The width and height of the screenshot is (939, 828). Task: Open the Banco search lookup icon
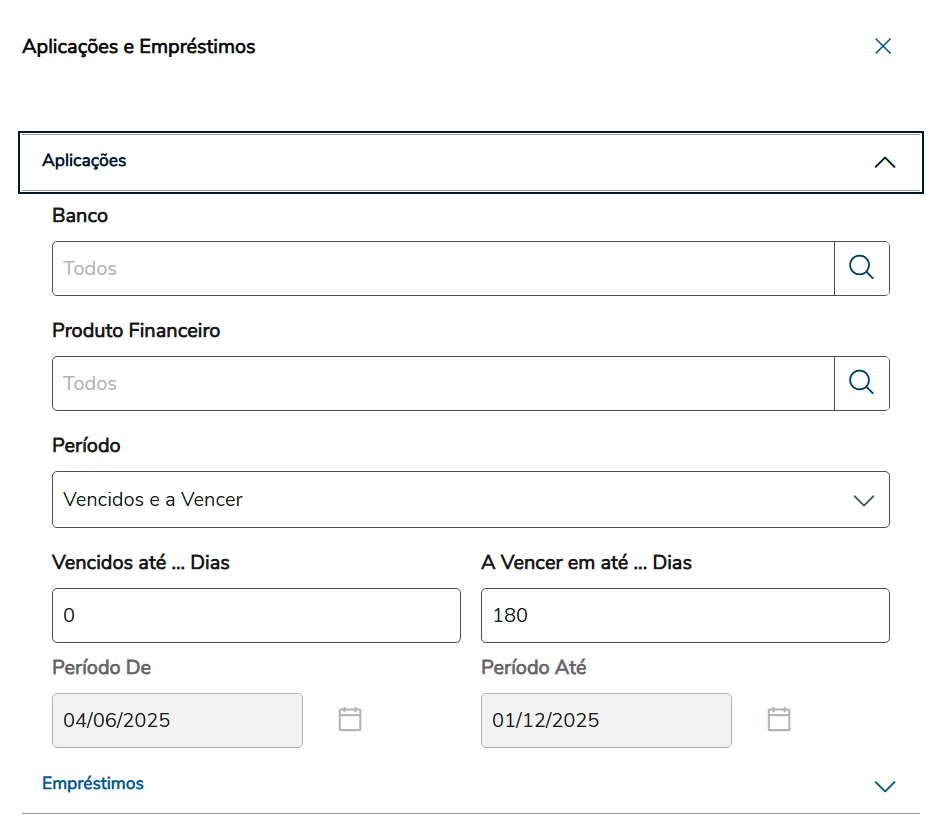pos(861,268)
